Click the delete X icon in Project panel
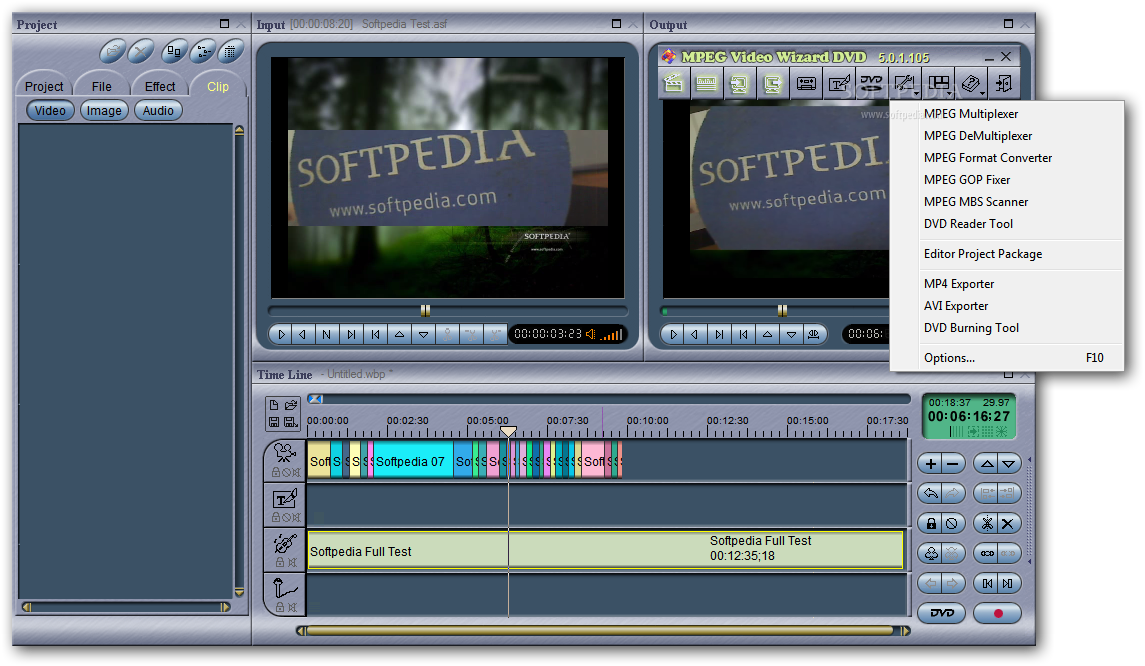The height and width of the screenshot is (666, 1145). (141, 51)
